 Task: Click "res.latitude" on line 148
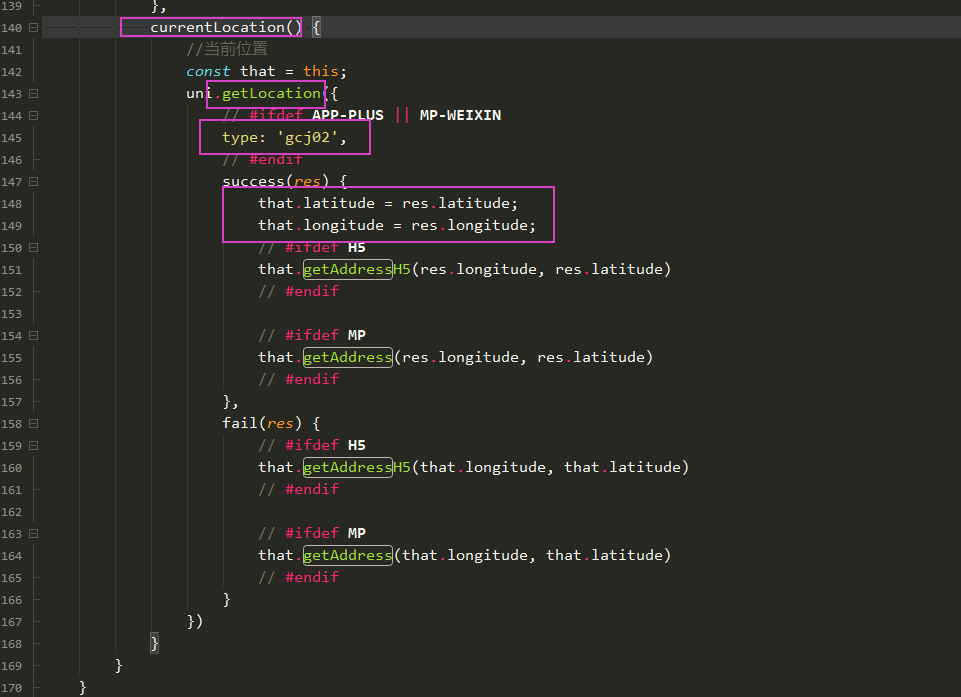(x=456, y=203)
